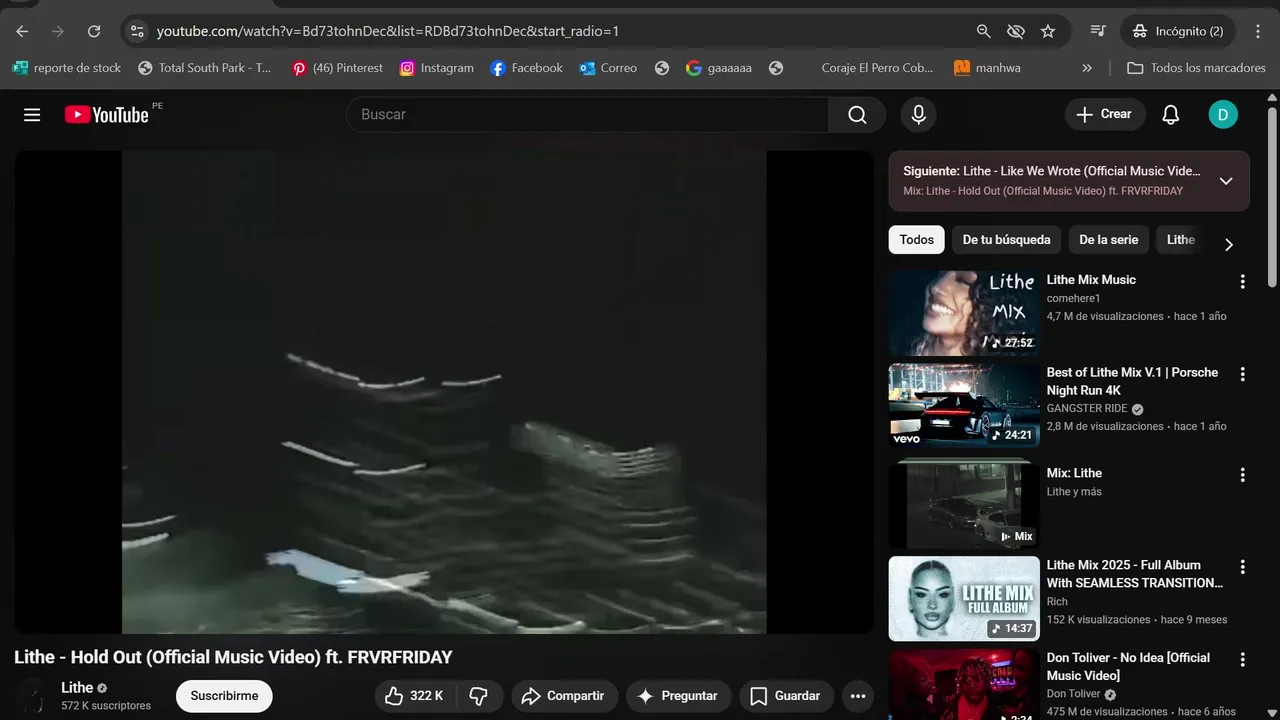The image size is (1280, 720).
Task: Open Best of Lithe Mix Porsche thumbnail
Action: click(964, 405)
